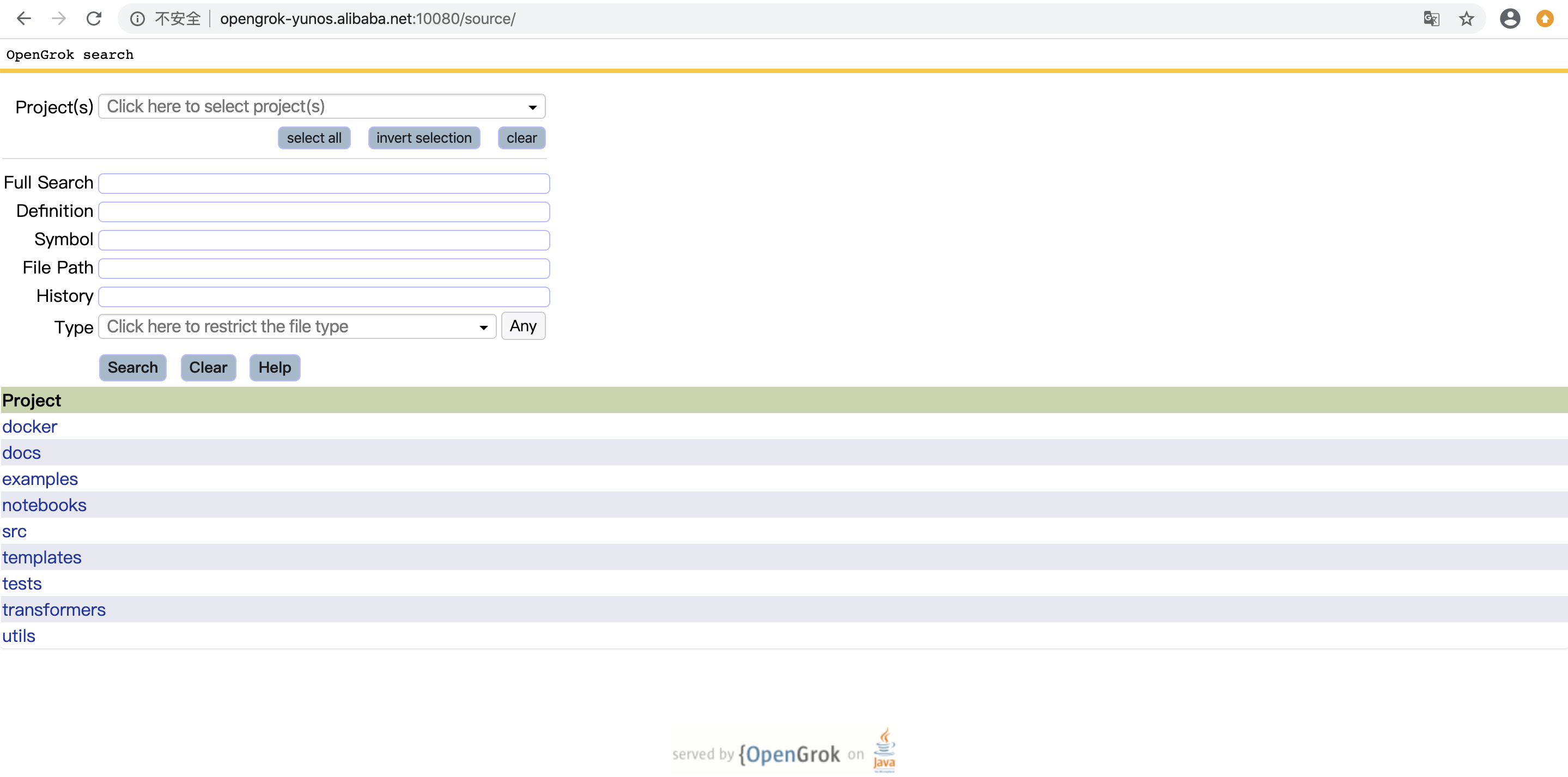Click the File Path input field
1568x777 pixels.
tap(324, 268)
